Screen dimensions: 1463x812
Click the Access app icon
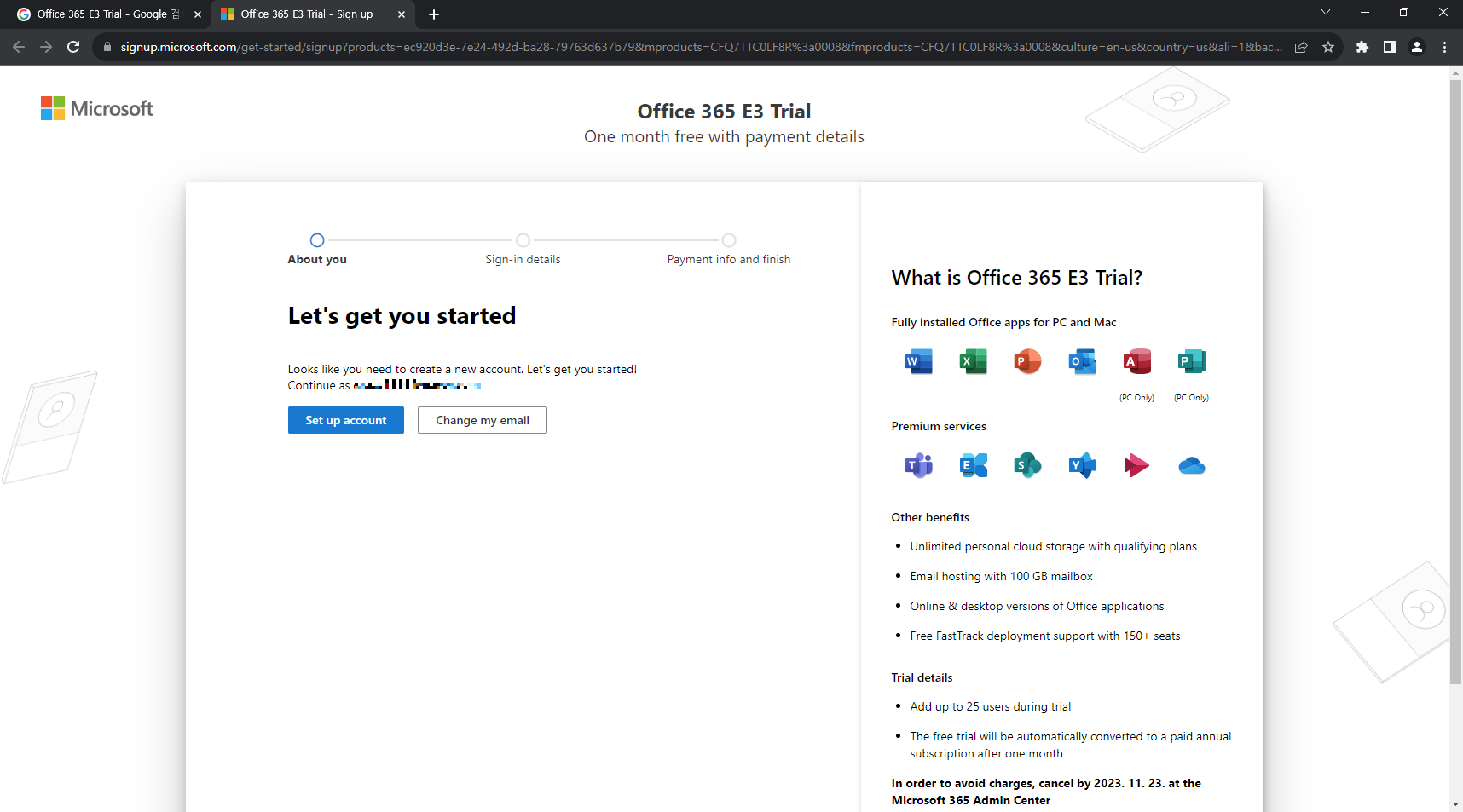tap(1136, 361)
